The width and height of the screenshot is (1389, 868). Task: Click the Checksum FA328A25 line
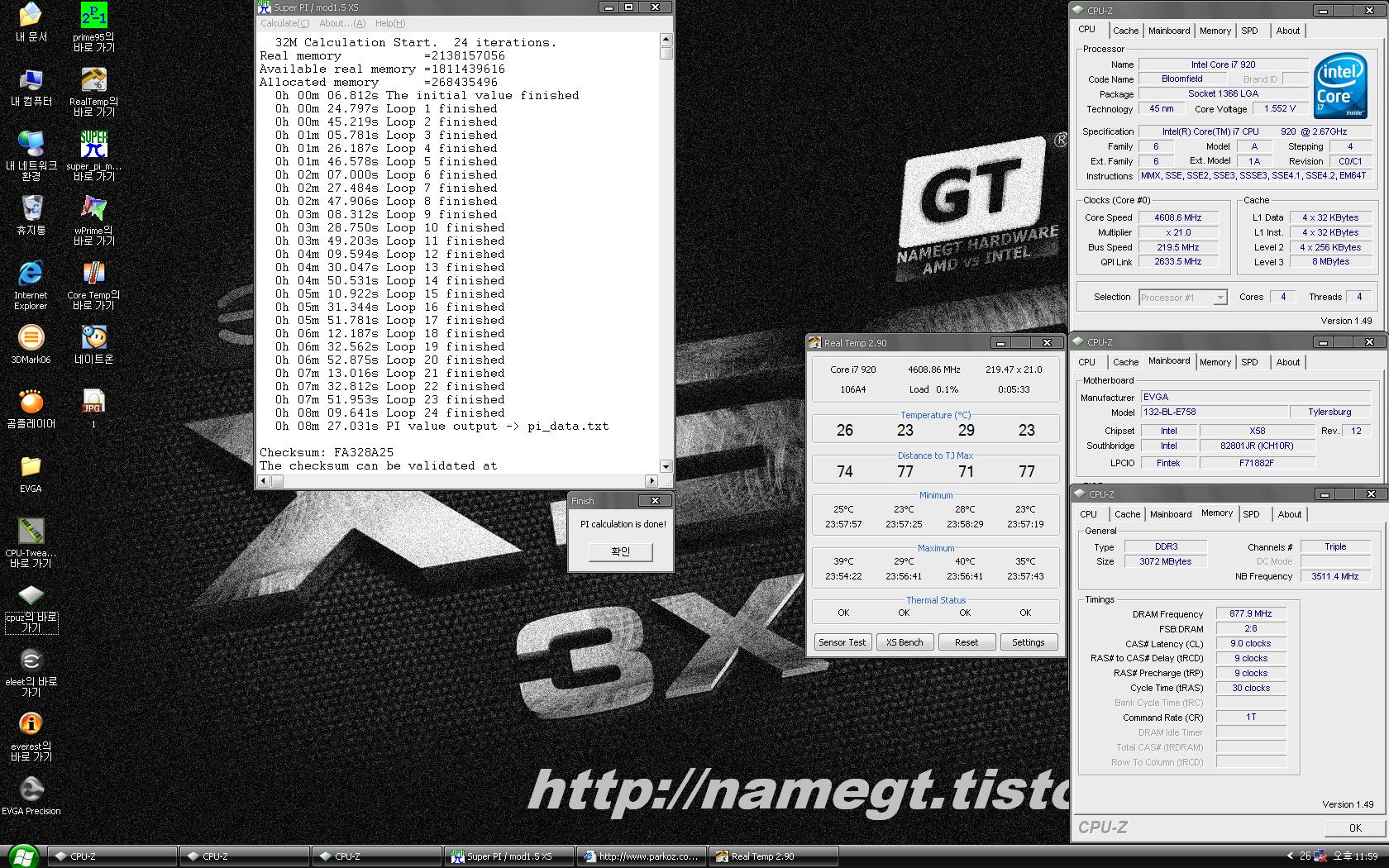tap(327, 452)
